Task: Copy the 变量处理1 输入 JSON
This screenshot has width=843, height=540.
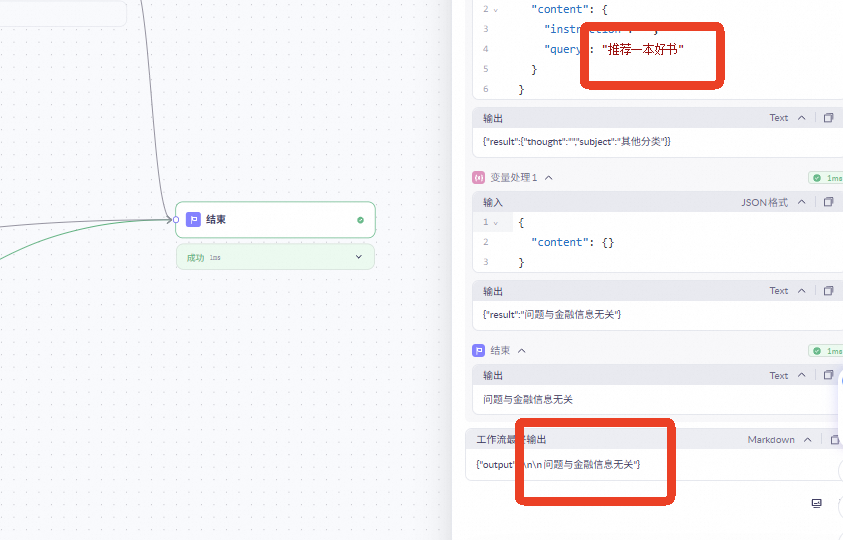Action: click(x=828, y=202)
